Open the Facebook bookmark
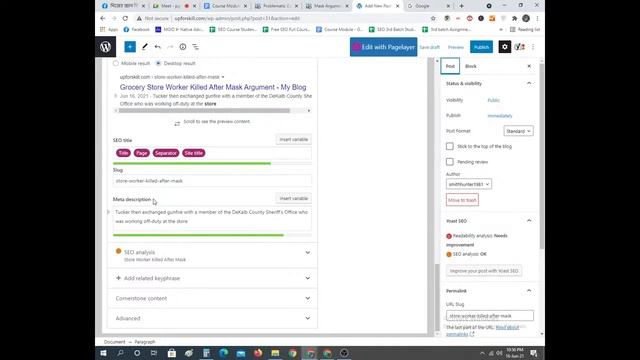 coord(137,29)
